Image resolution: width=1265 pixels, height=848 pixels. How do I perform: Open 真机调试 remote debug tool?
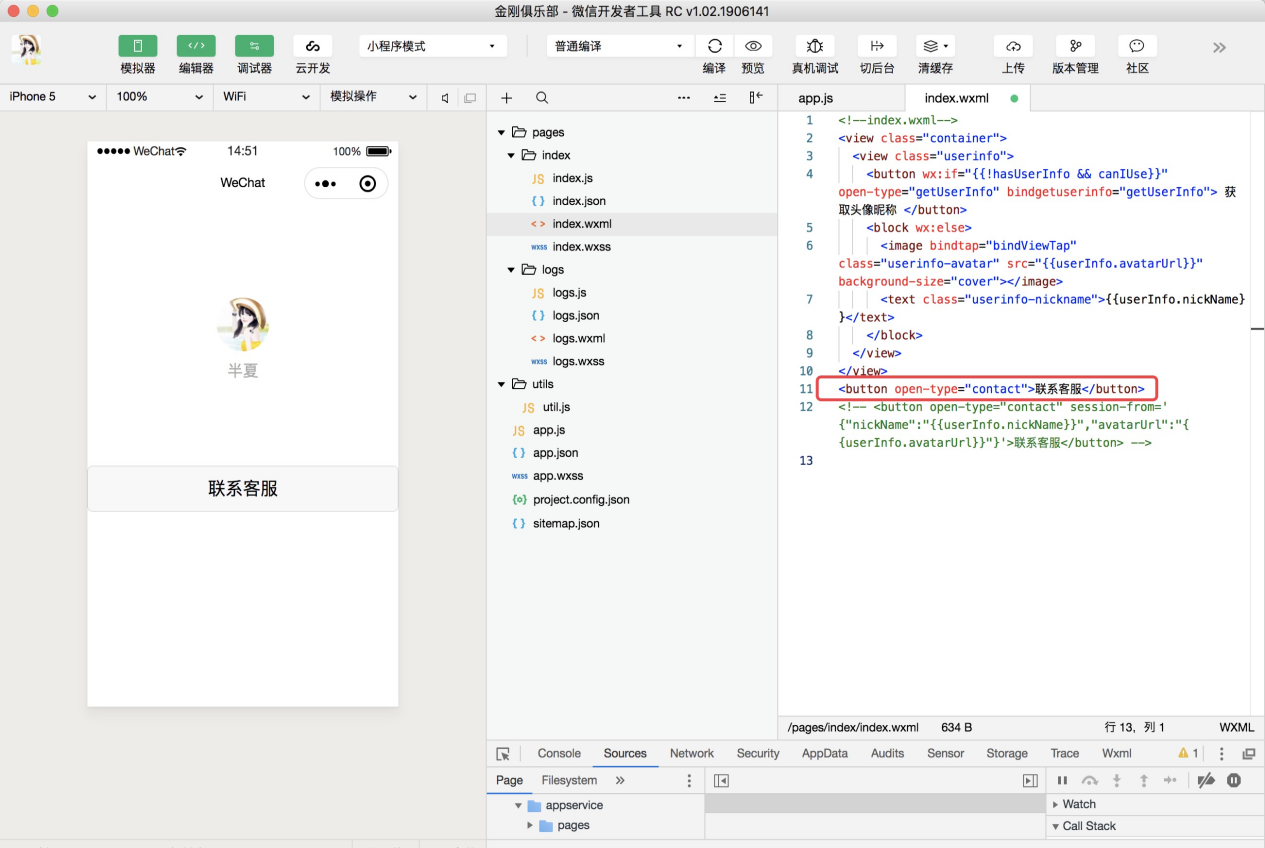815,46
